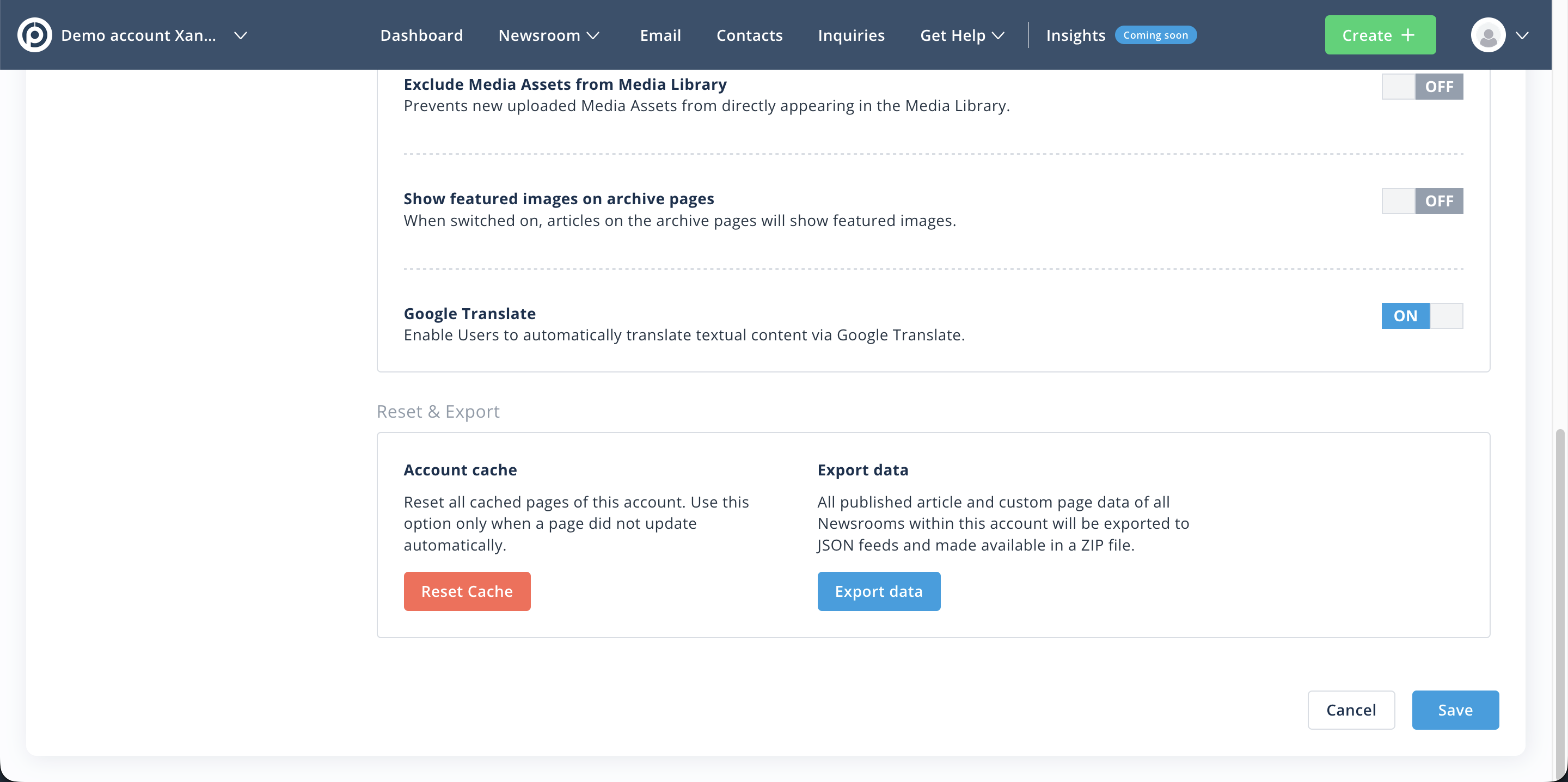The image size is (1568, 782).
Task: Click the Demo account Xan... name
Action: [138, 35]
